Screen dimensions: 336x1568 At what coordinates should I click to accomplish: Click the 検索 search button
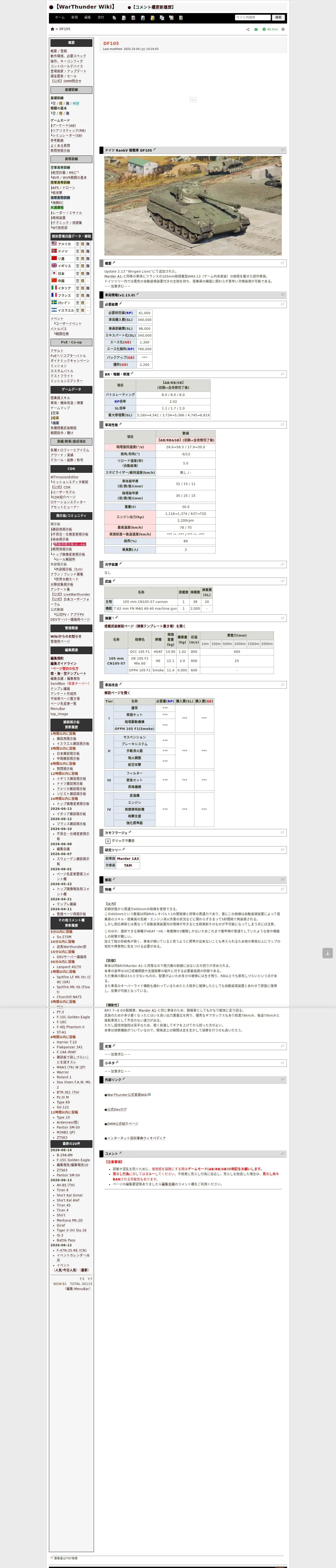[279, 18]
